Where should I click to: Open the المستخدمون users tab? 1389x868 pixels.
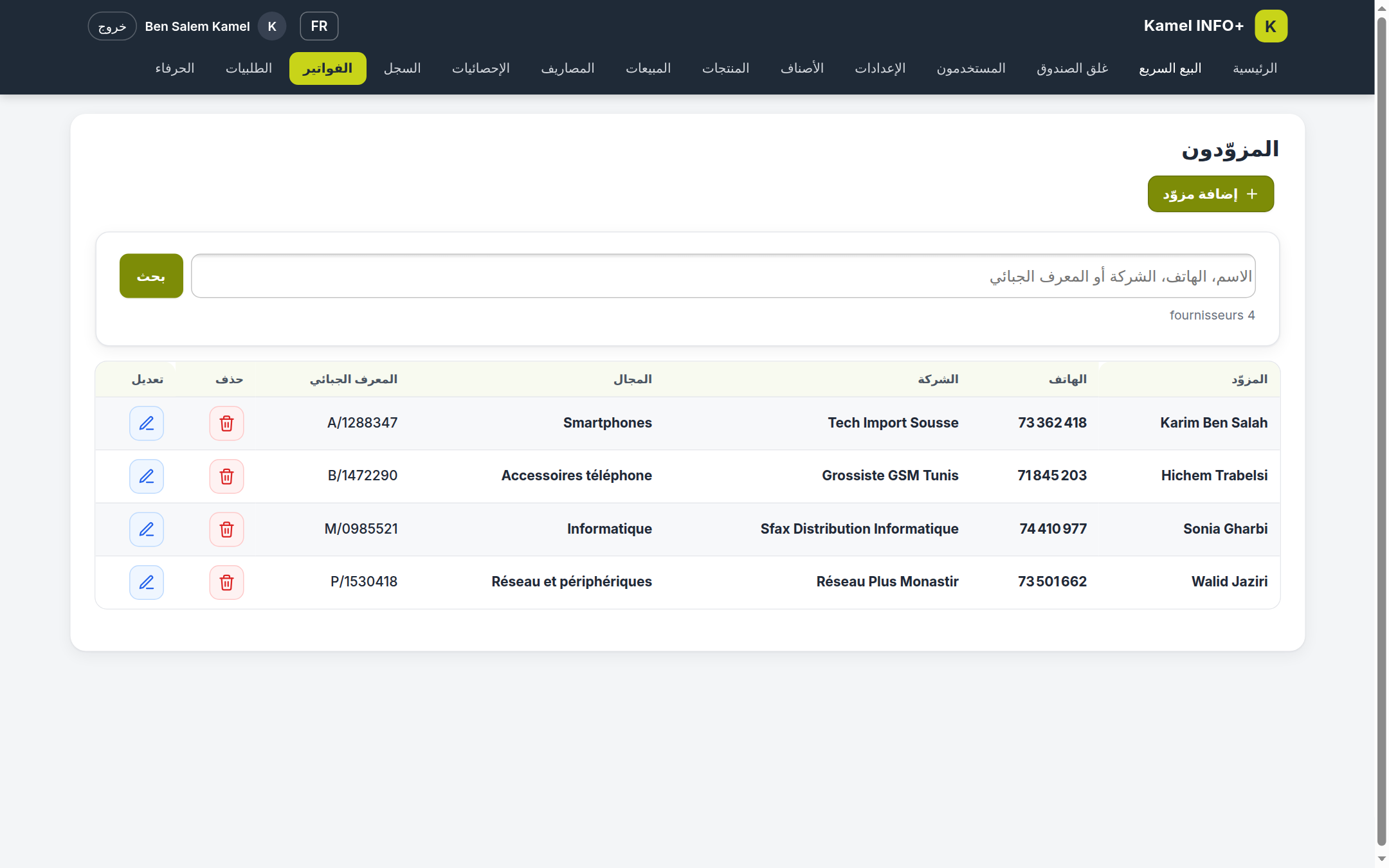click(971, 68)
